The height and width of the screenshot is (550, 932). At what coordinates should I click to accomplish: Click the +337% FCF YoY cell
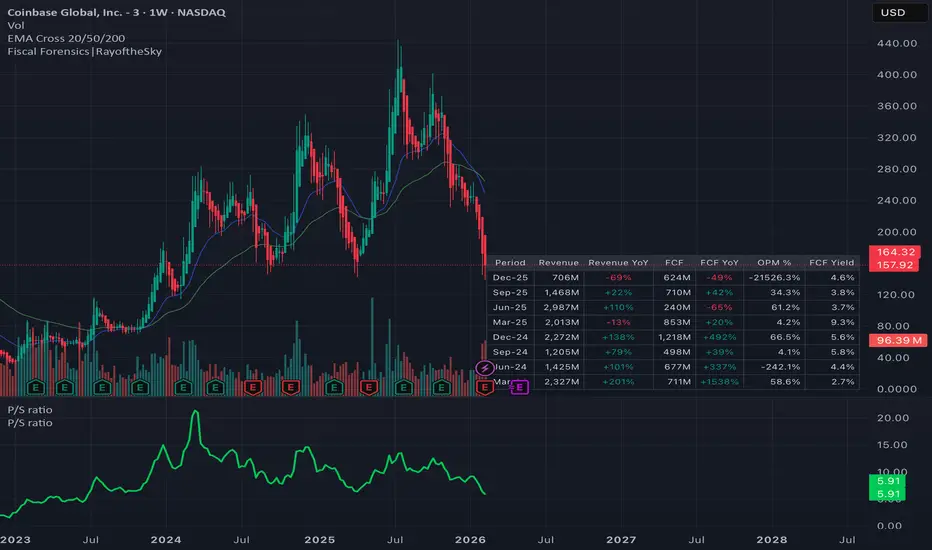(x=719, y=367)
